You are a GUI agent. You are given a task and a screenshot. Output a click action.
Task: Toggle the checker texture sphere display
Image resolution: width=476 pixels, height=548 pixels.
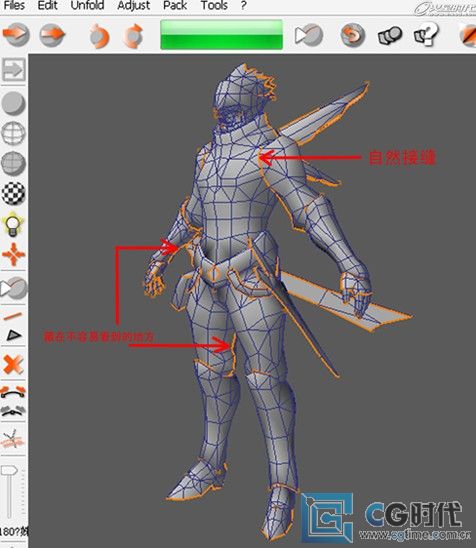tap(14, 193)
